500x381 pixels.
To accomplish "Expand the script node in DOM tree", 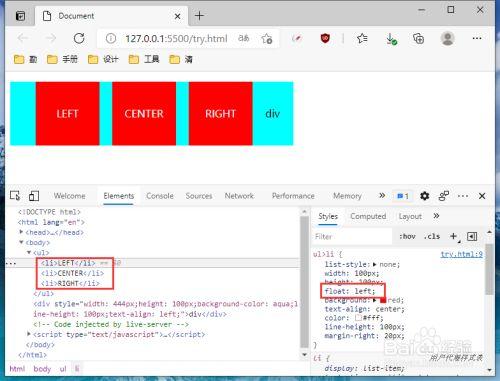I will coord(29,334).
